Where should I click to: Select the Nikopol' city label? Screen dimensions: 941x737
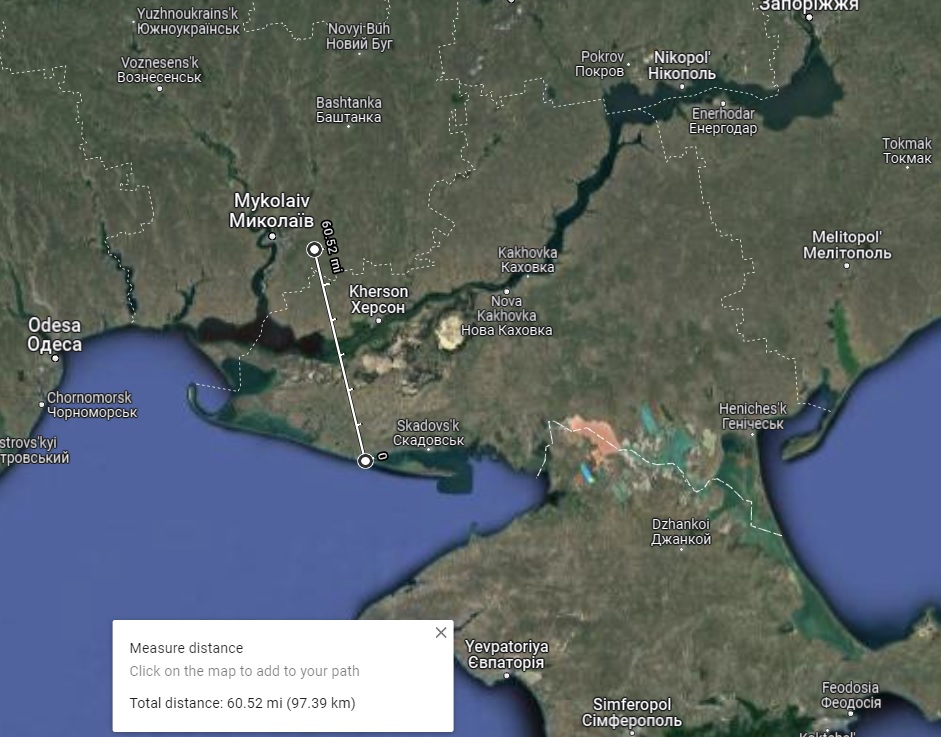click(x=684, y=65)
